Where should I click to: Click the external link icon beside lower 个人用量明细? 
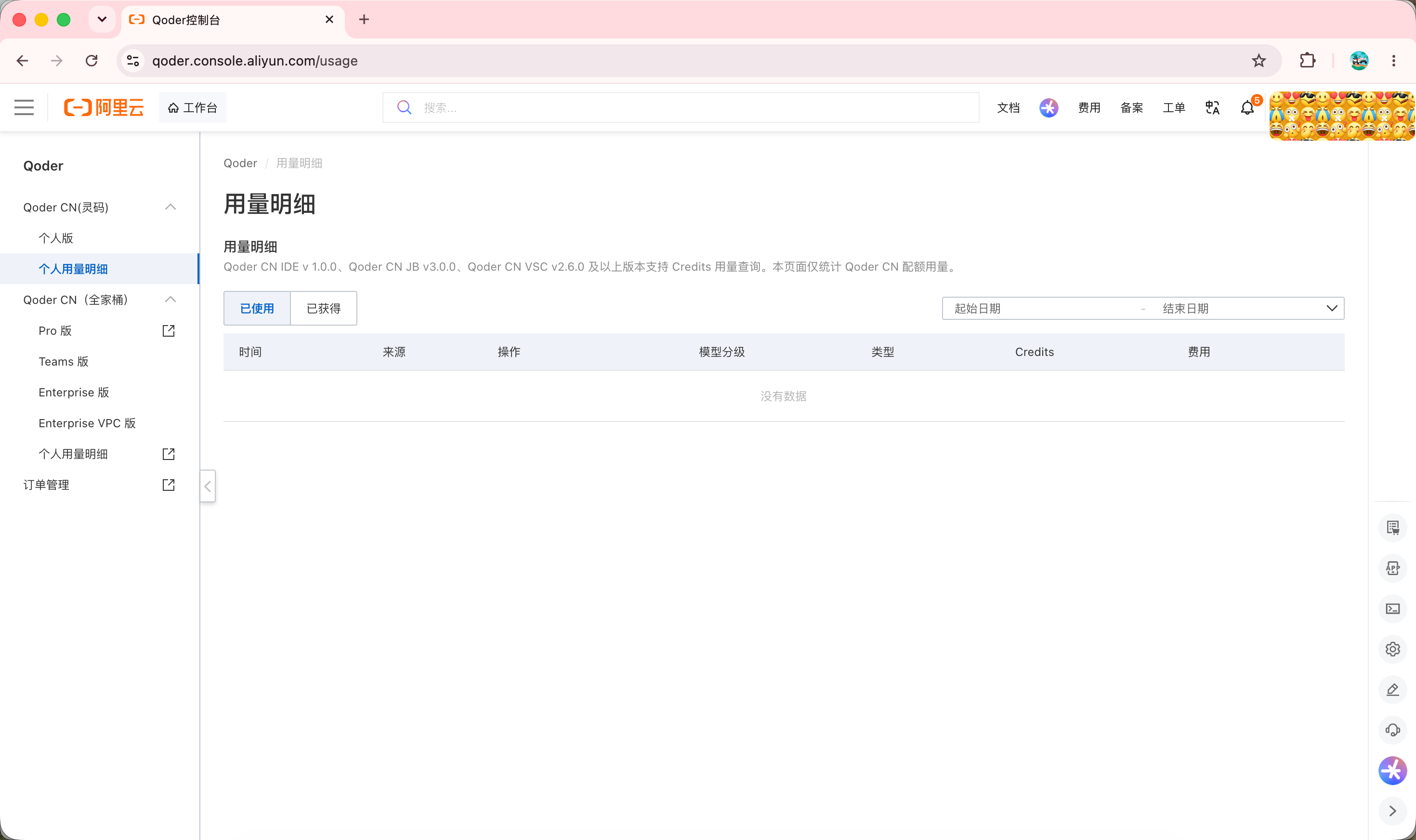[169, 454]
